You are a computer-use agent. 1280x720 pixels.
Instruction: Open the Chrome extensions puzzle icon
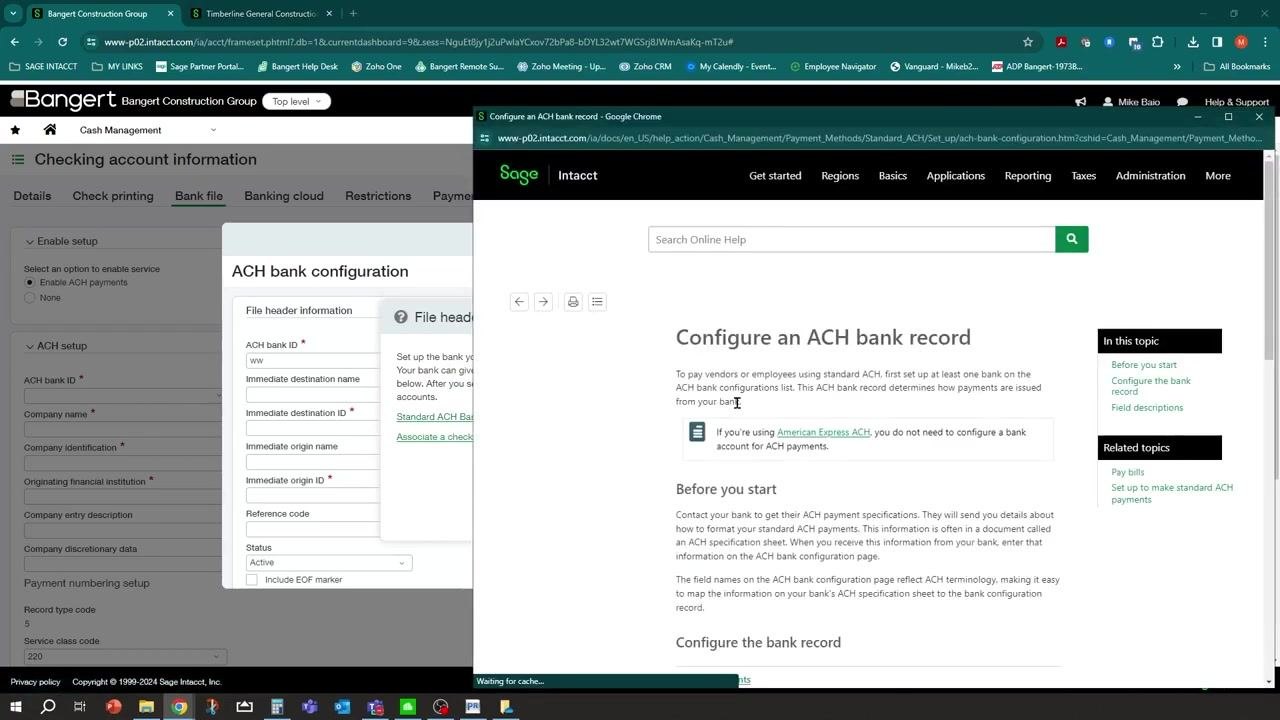click(1158, 42)
